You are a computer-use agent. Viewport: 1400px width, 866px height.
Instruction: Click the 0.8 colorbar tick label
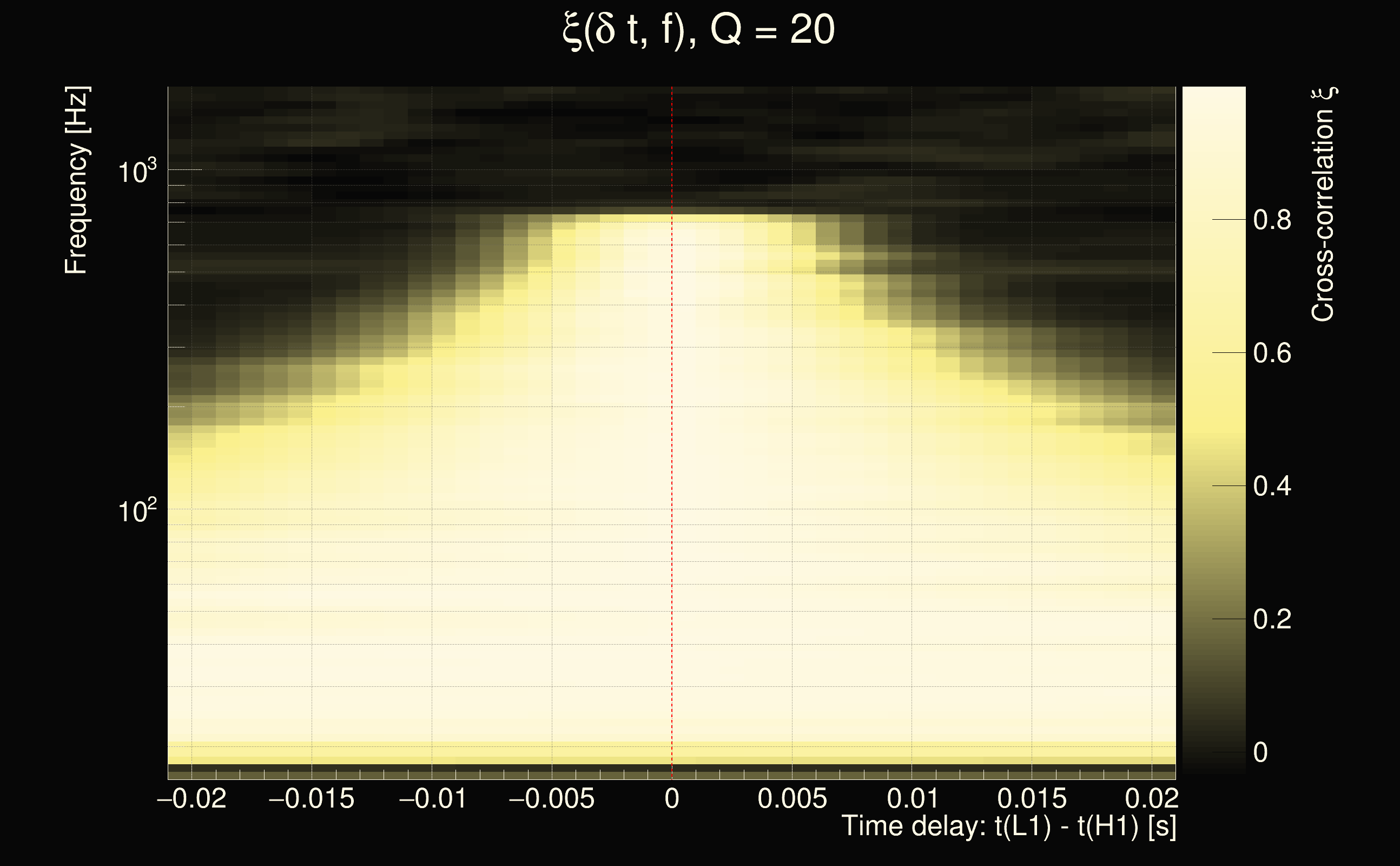tap(1272, 220)
